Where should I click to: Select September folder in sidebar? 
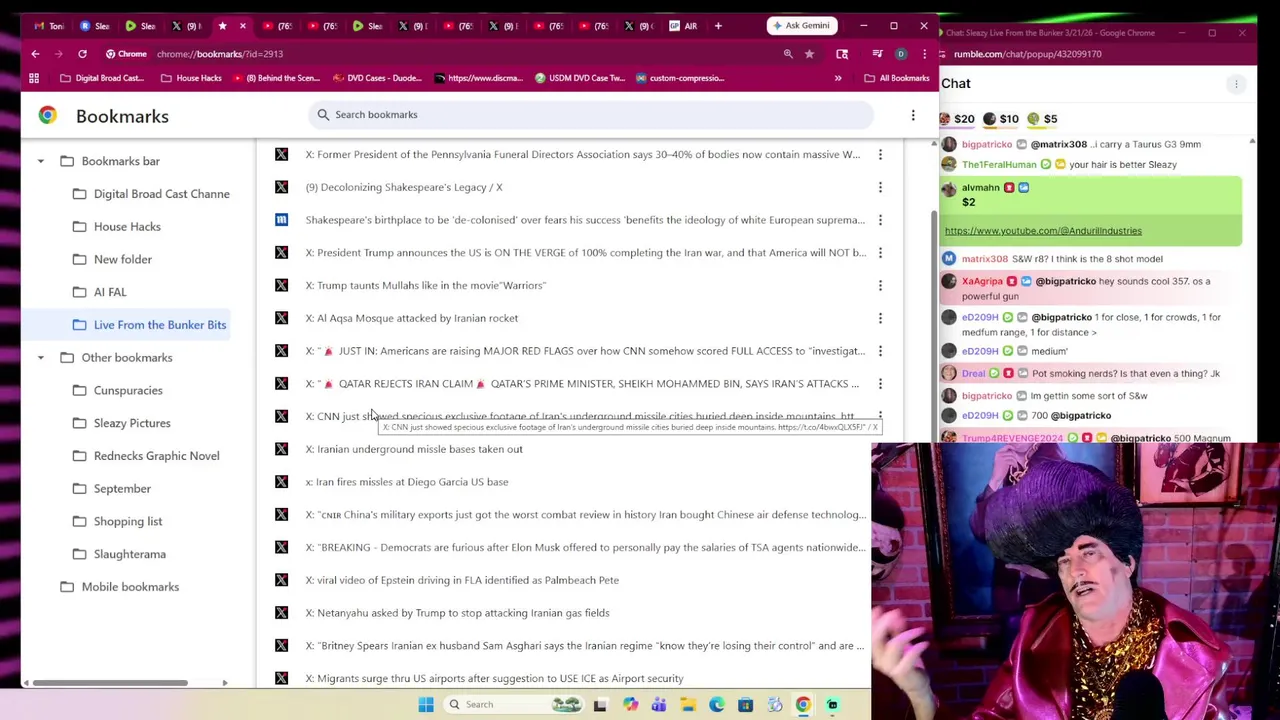(x=111, y=489)
